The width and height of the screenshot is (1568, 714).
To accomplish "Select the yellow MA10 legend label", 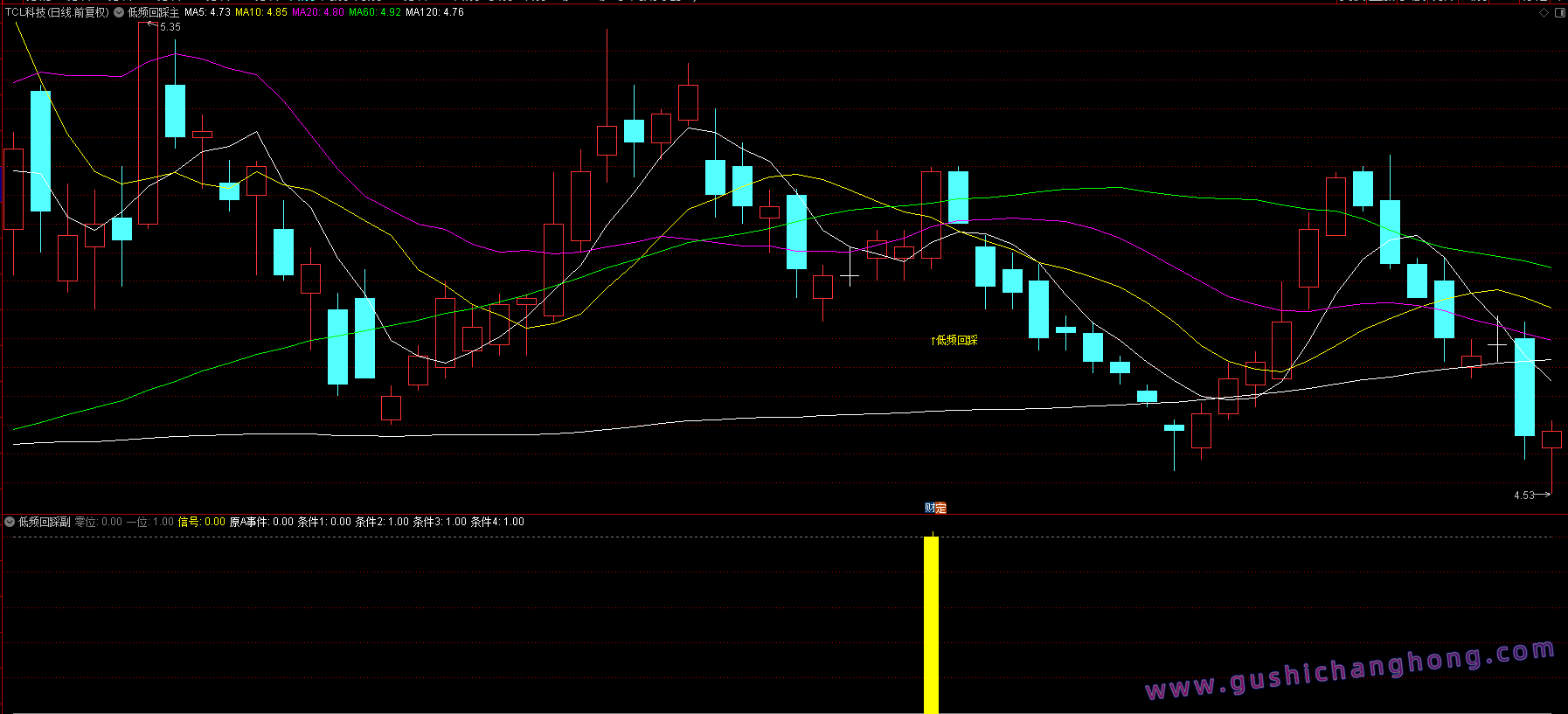I will (260, 12).
